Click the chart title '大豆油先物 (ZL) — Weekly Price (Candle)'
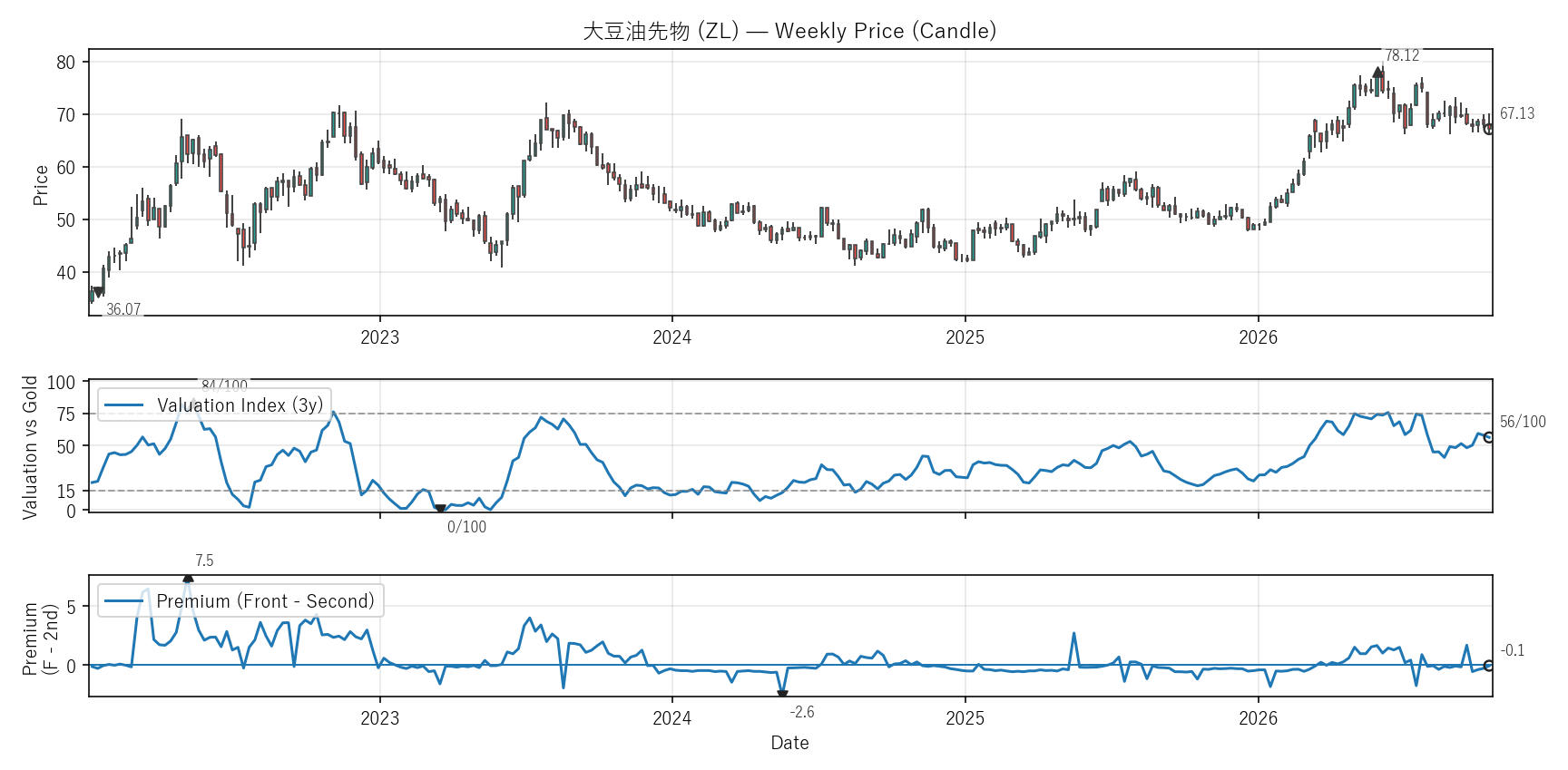 pyautogui.click(x=789, y=31)
